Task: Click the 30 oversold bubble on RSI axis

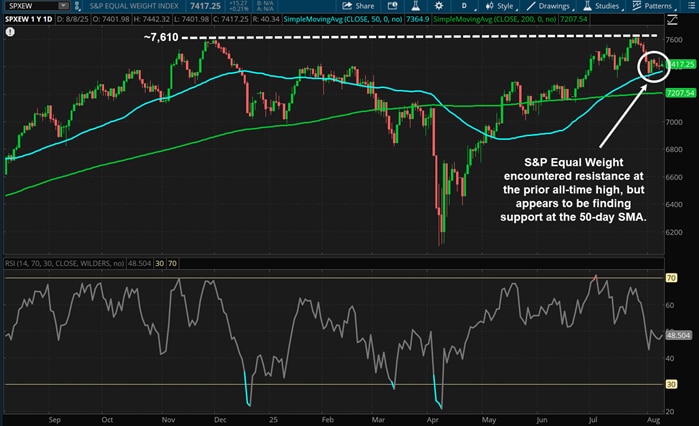Action: pyautogui.click(x=671, y=384)
